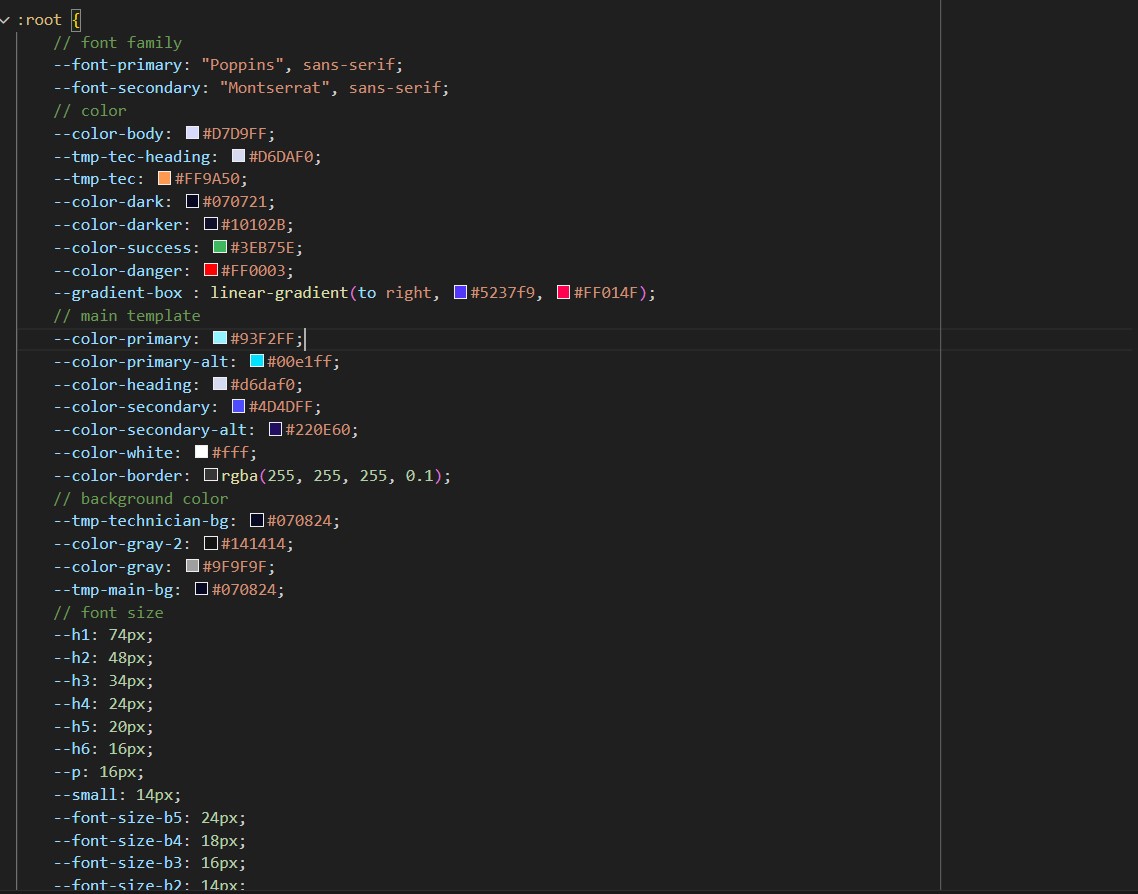The height and width of the screenshot is (894, 1138).
Task: Click the #FF014F gradient color swatch
Action: pos(564,293)
